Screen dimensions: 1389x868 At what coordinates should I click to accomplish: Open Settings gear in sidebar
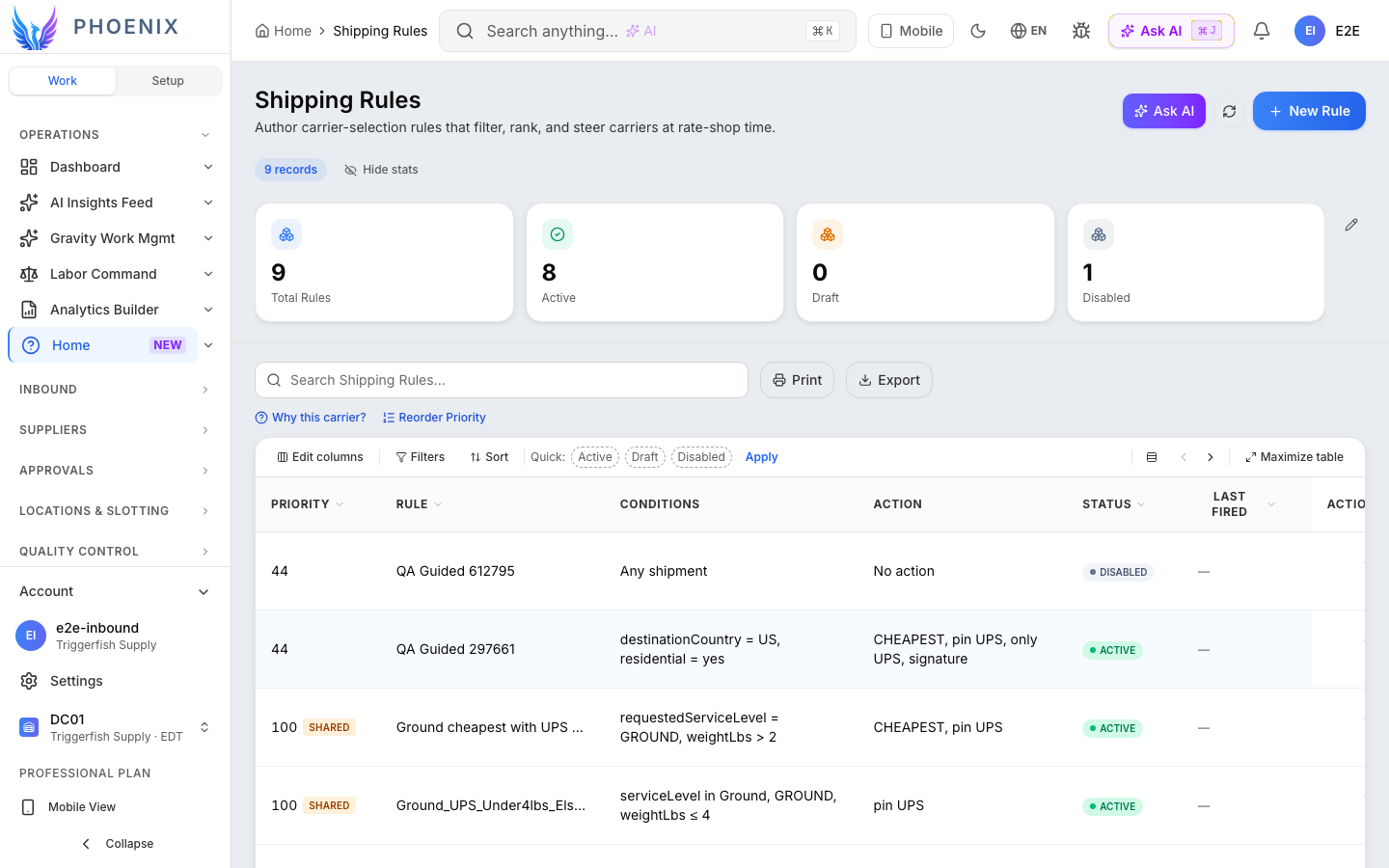29,681
